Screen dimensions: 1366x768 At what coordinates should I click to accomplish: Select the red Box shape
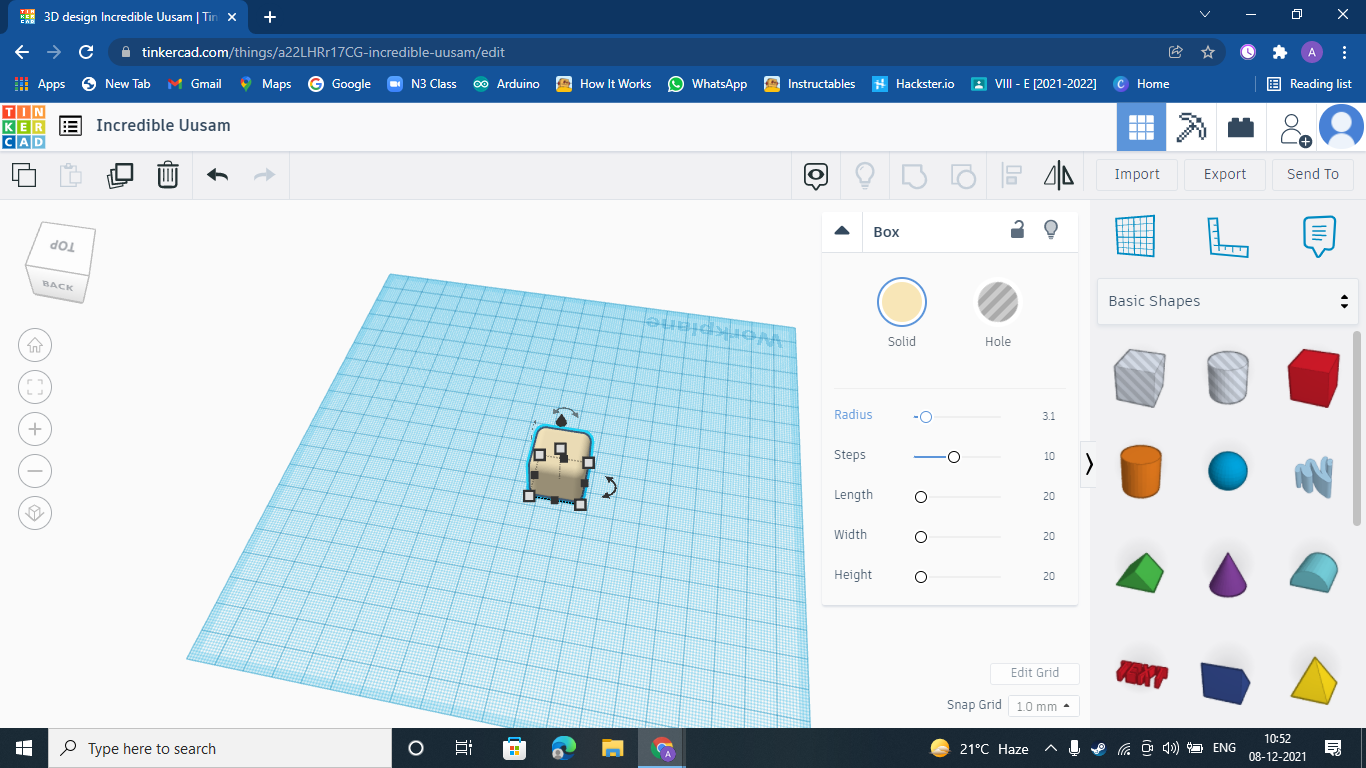coord(1313,377)
